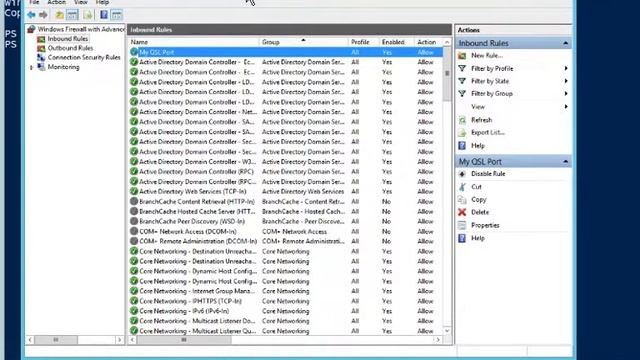Click the Export List icon in Actions pane
Image resolution: width=640 pixels, height=360 pixels.
click(462, 133)
